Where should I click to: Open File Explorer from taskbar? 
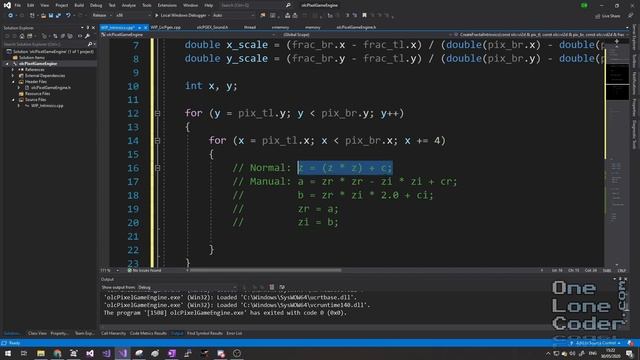point(41,353)
